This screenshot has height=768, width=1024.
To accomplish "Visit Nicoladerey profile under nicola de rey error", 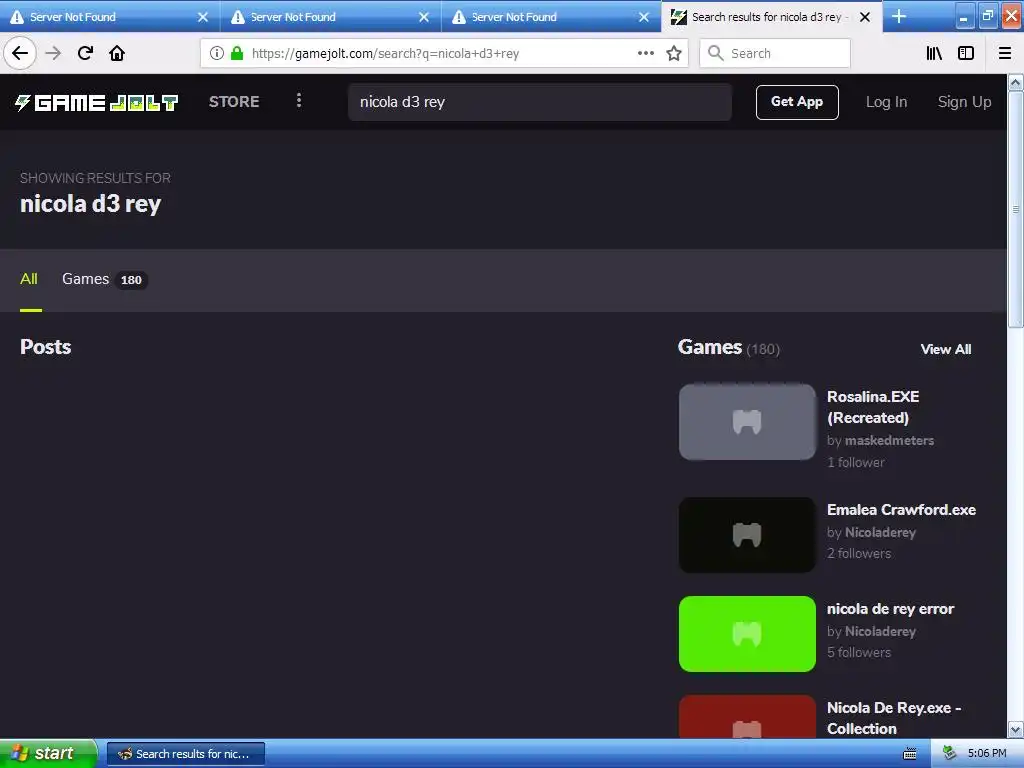I will [880, 632].
